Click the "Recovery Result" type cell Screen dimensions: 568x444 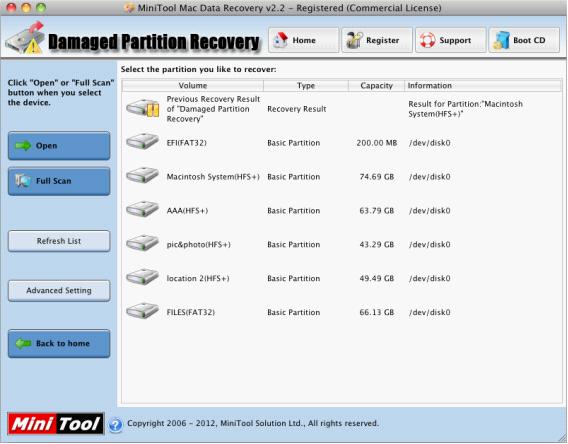click(x=297, y=109)
